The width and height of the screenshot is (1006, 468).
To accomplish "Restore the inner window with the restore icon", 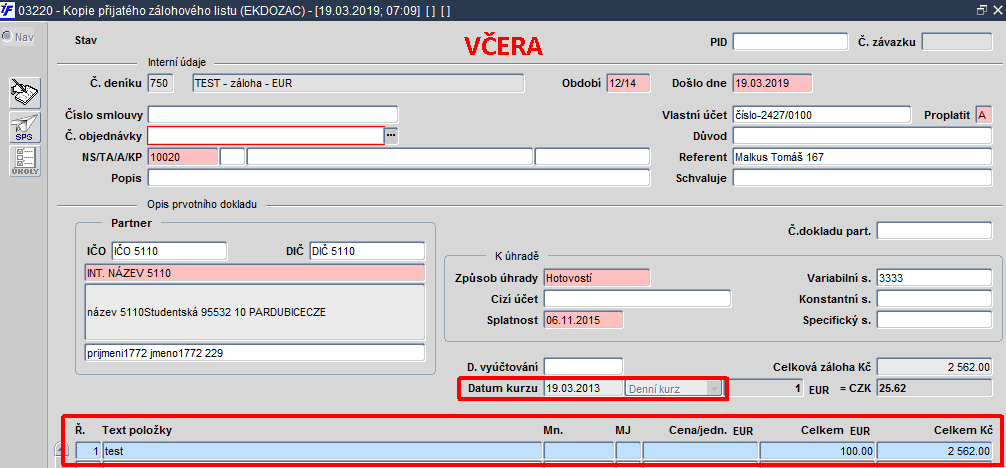I will [981, 10].
